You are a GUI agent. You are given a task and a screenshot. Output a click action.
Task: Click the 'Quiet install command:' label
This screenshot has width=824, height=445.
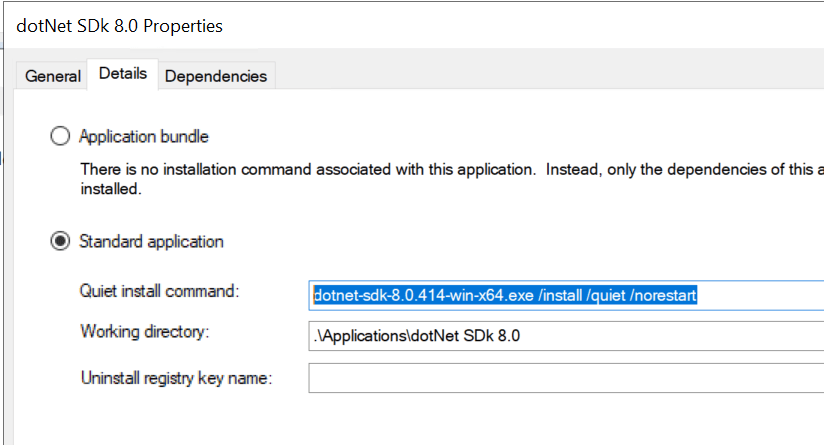[160, 292]
